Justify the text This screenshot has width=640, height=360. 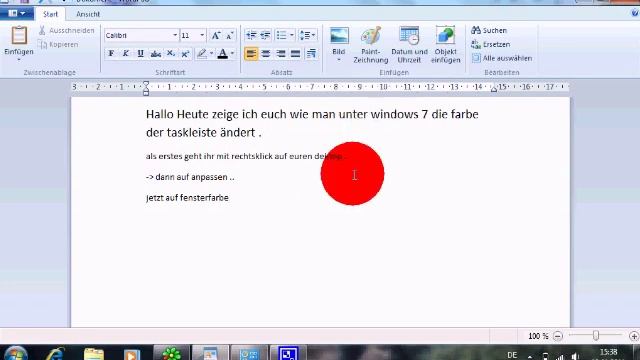coord(295,53)
